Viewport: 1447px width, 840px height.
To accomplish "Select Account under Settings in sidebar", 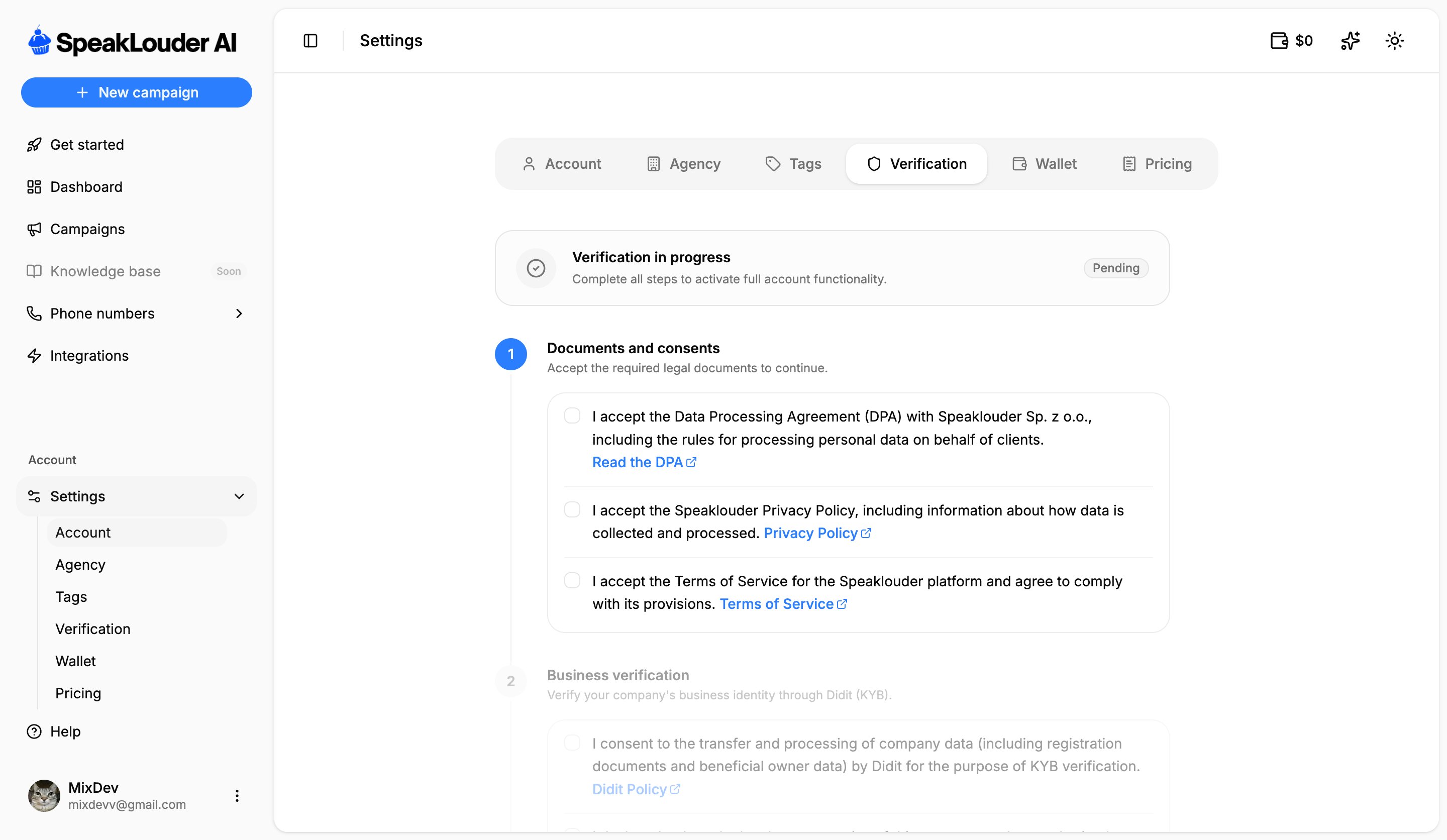I will [x=137, y=532].
